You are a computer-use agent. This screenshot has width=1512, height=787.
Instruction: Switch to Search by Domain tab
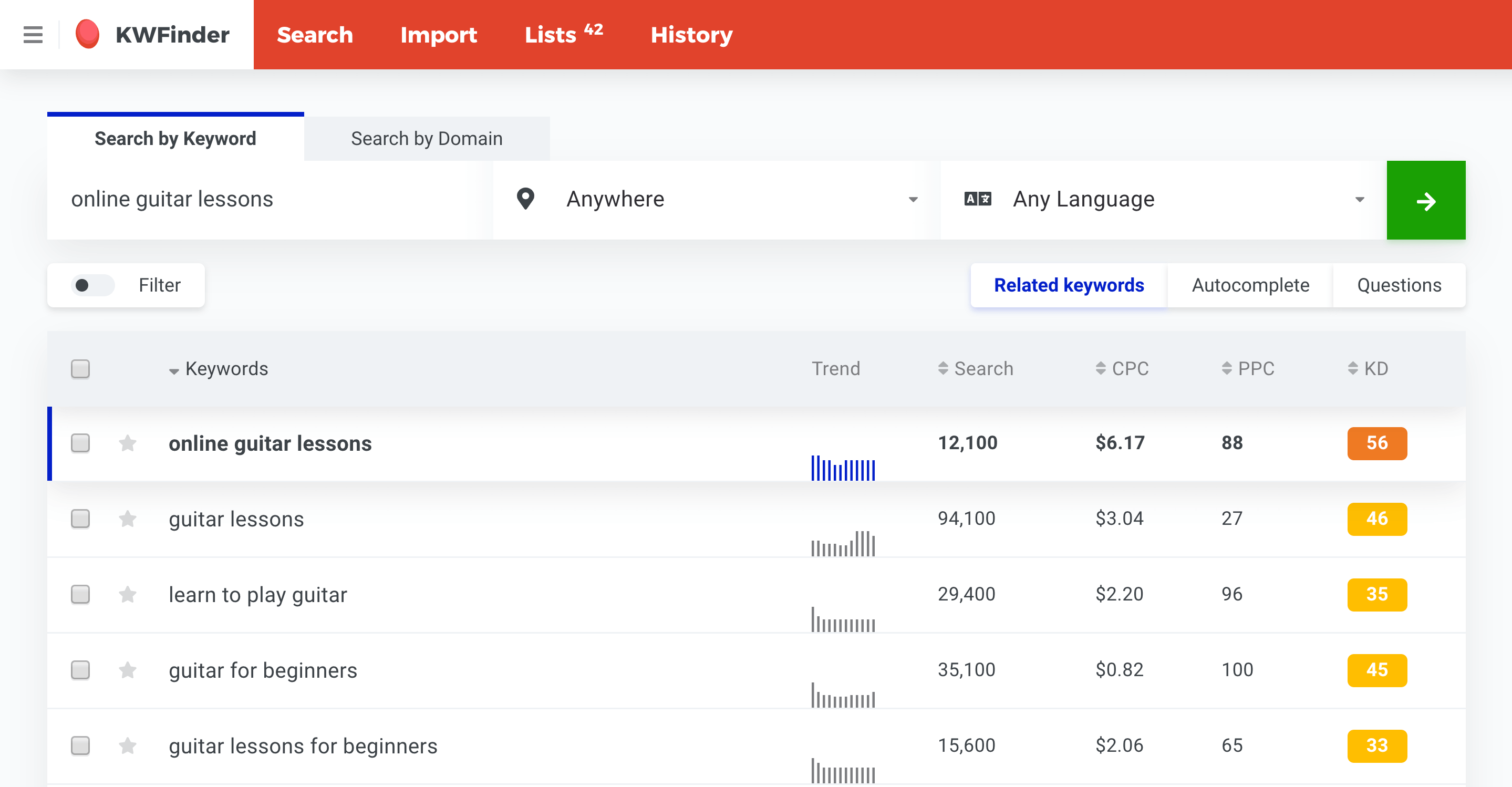[x=427, y=139]
